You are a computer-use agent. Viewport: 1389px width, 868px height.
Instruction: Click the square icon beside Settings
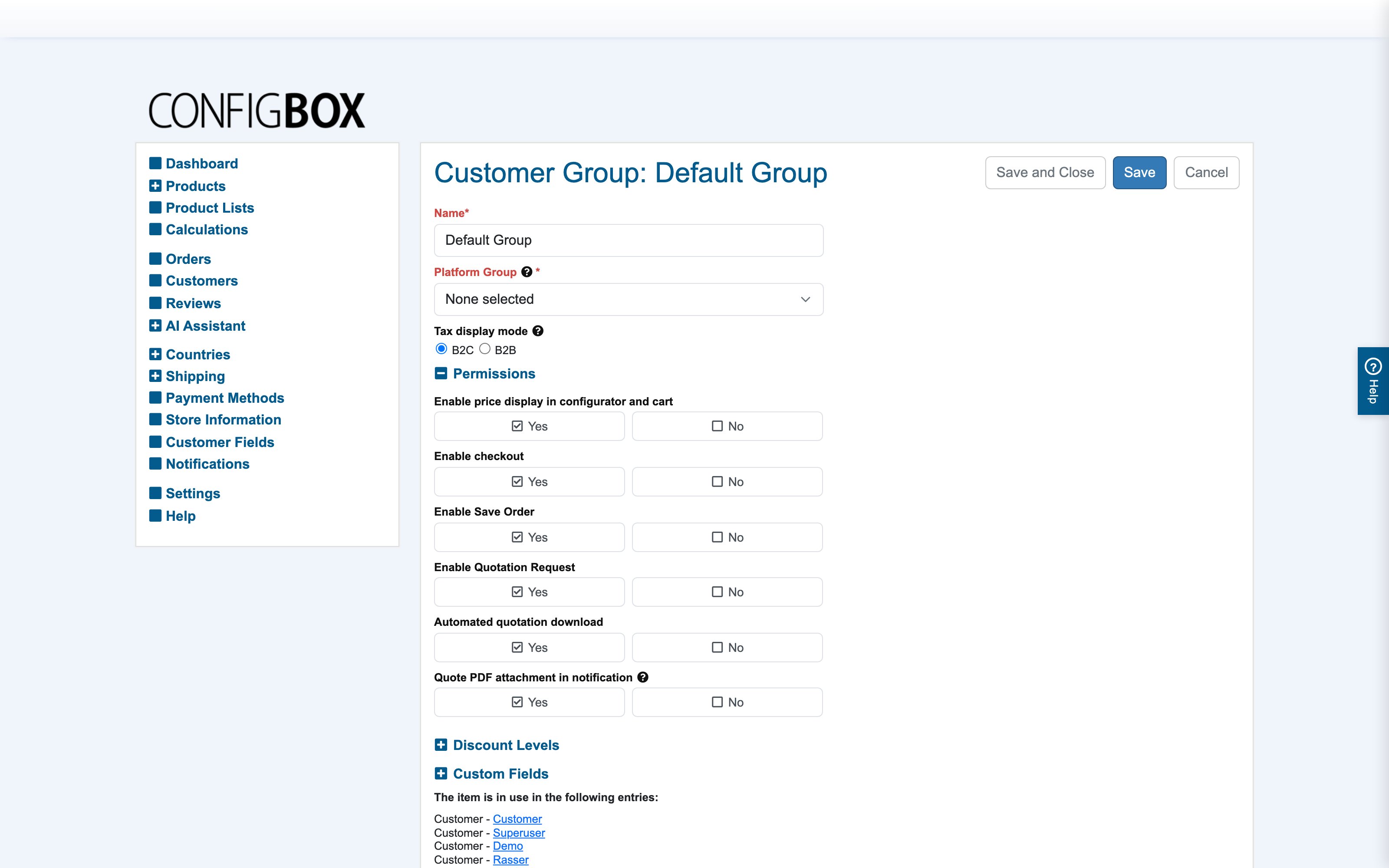(x=155, y=493)
